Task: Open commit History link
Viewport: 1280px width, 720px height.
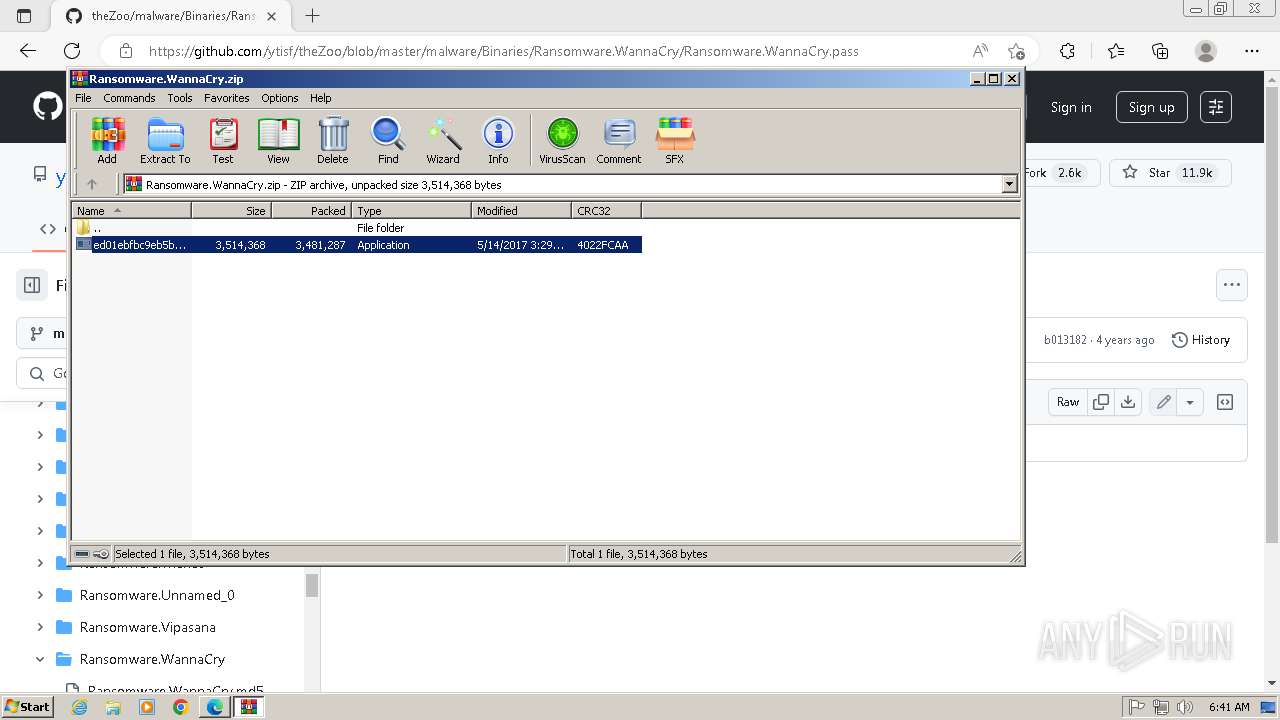Action: [1200, 340]
